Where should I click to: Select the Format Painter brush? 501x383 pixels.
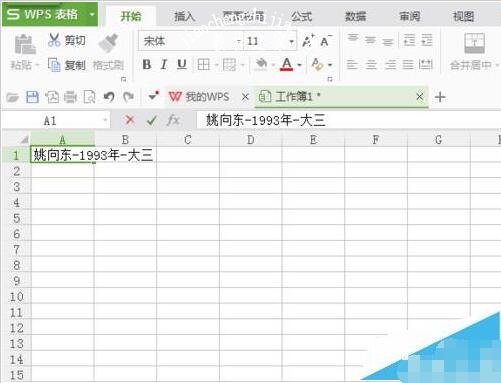pos(108,43)
